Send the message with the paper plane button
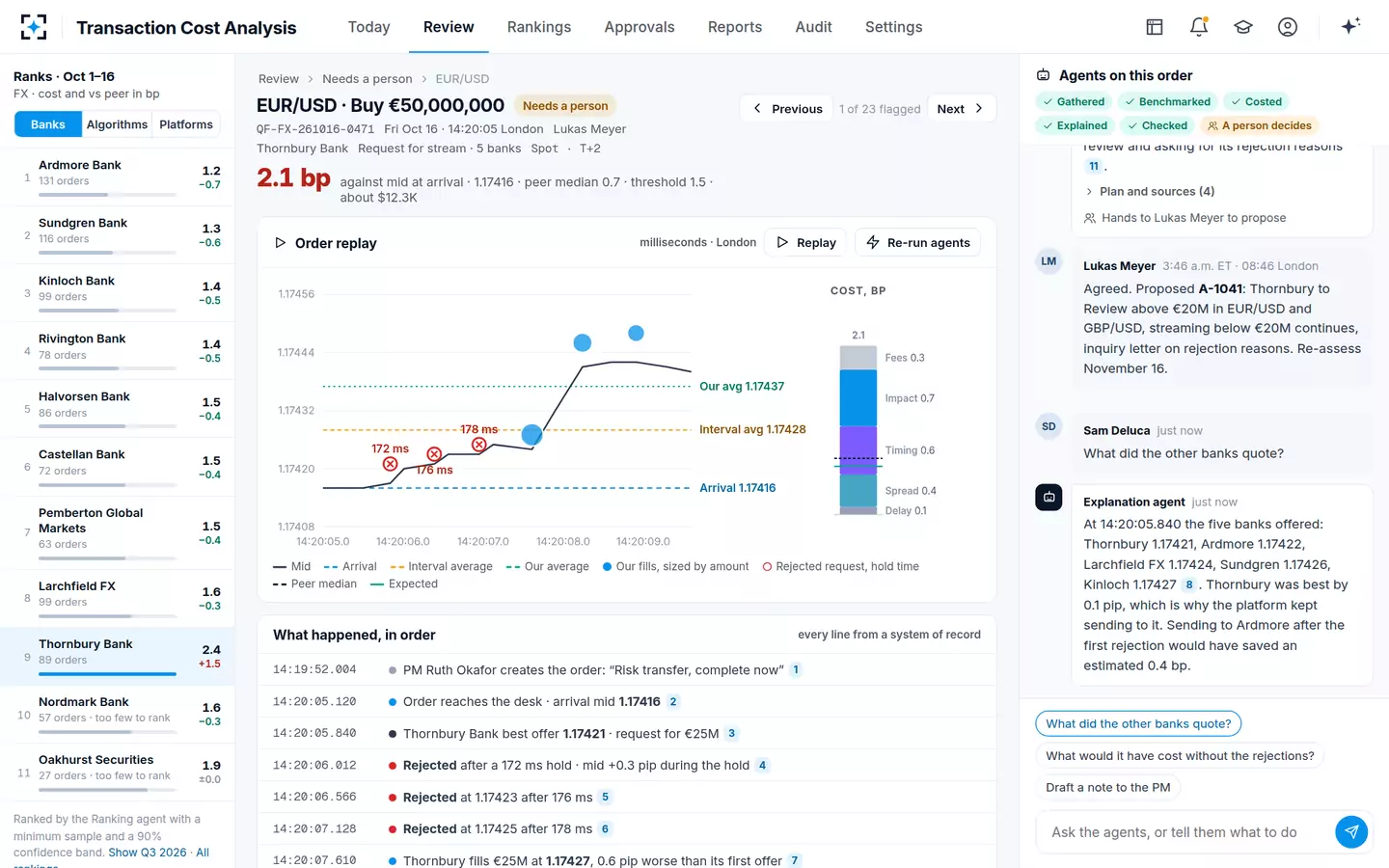 pos(1351,831)
